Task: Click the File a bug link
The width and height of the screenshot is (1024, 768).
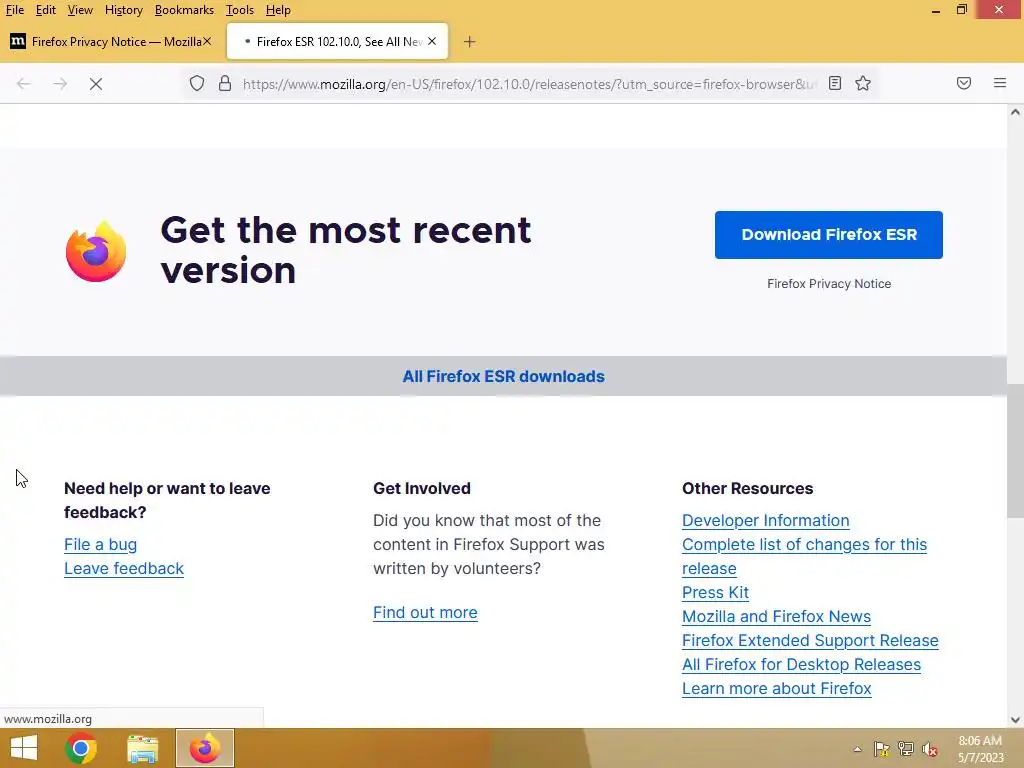Action: coord(101,545)
